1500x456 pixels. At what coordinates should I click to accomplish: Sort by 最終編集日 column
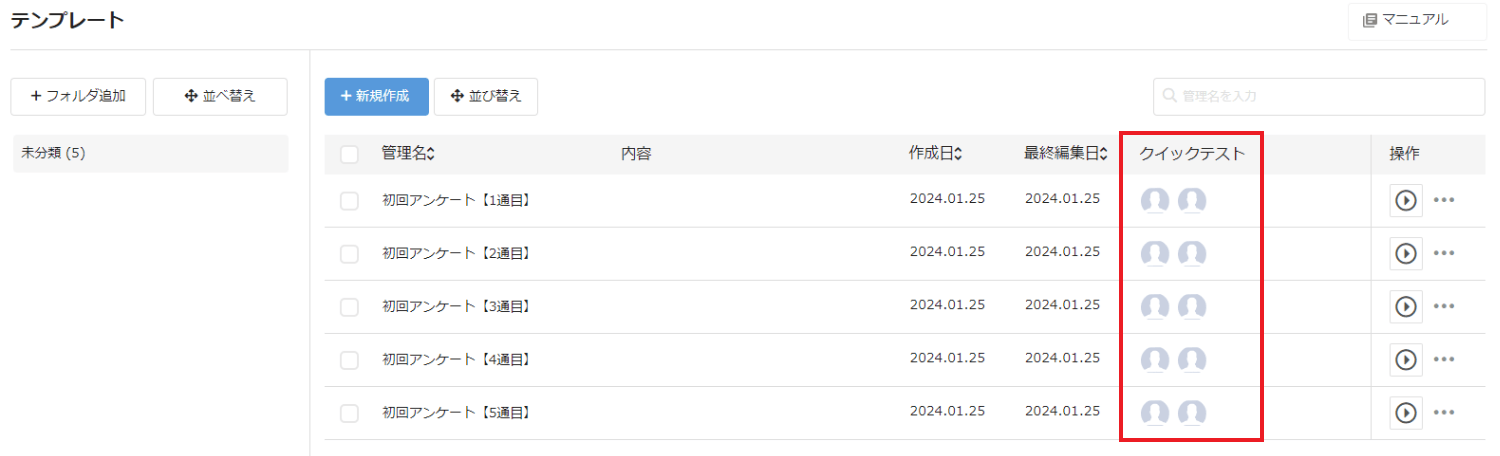1065,154
